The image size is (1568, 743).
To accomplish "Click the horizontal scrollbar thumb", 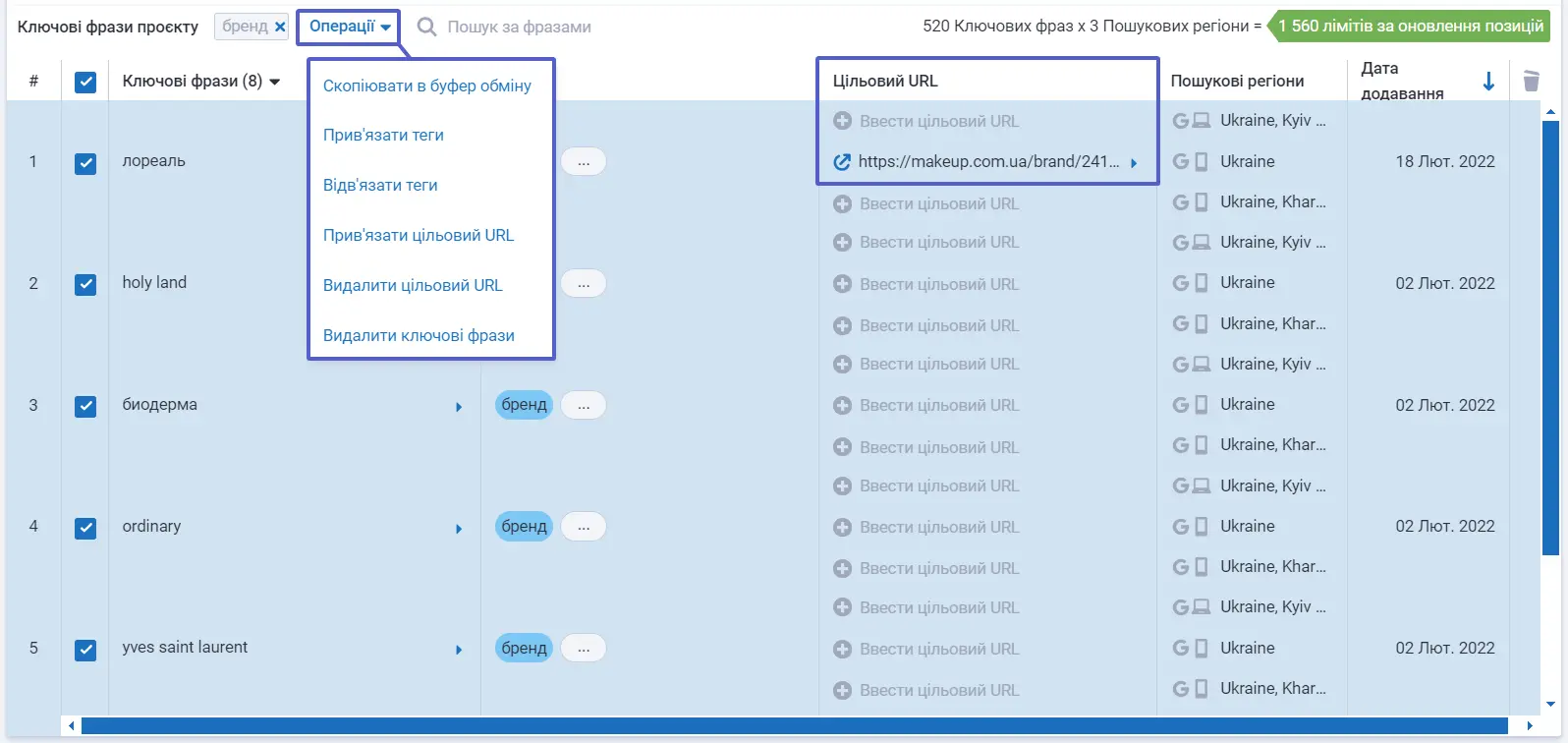I will (x=794, y=726).
